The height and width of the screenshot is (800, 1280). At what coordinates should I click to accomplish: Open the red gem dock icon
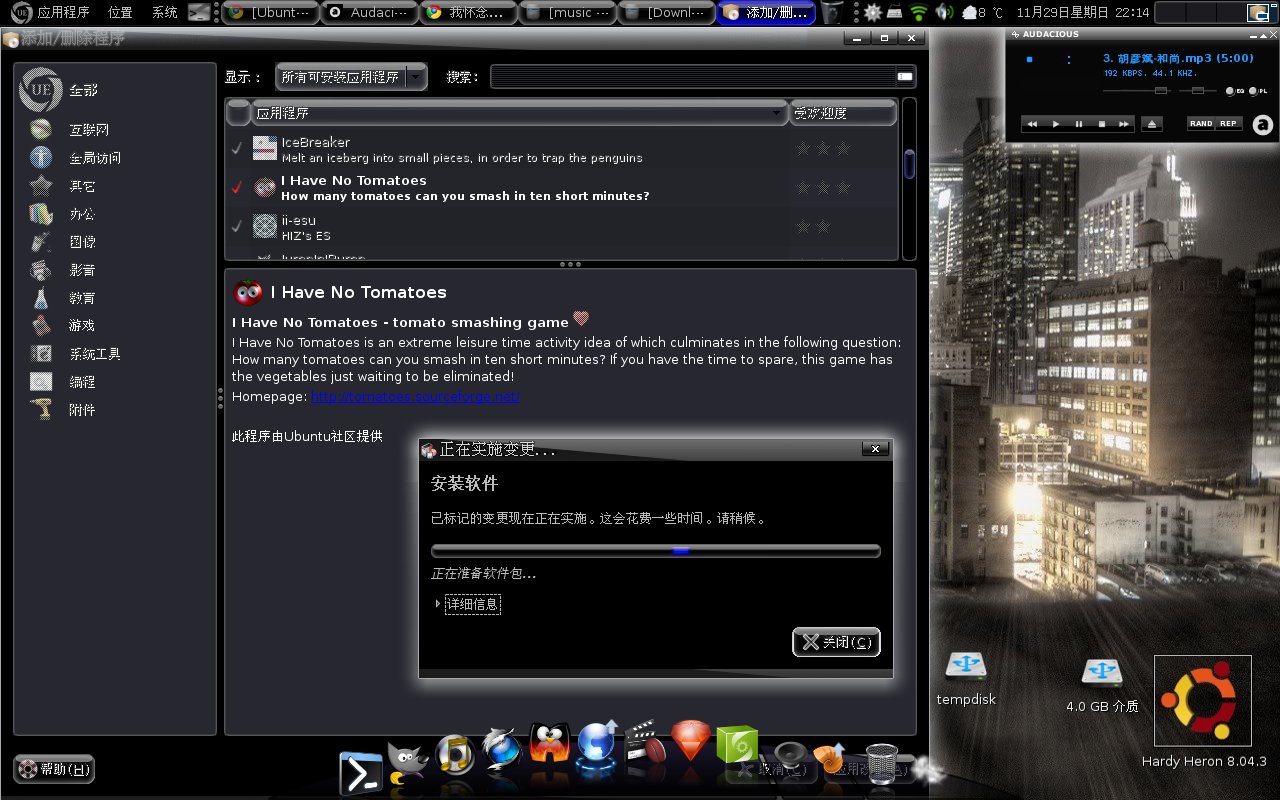(x=692, y=743)
